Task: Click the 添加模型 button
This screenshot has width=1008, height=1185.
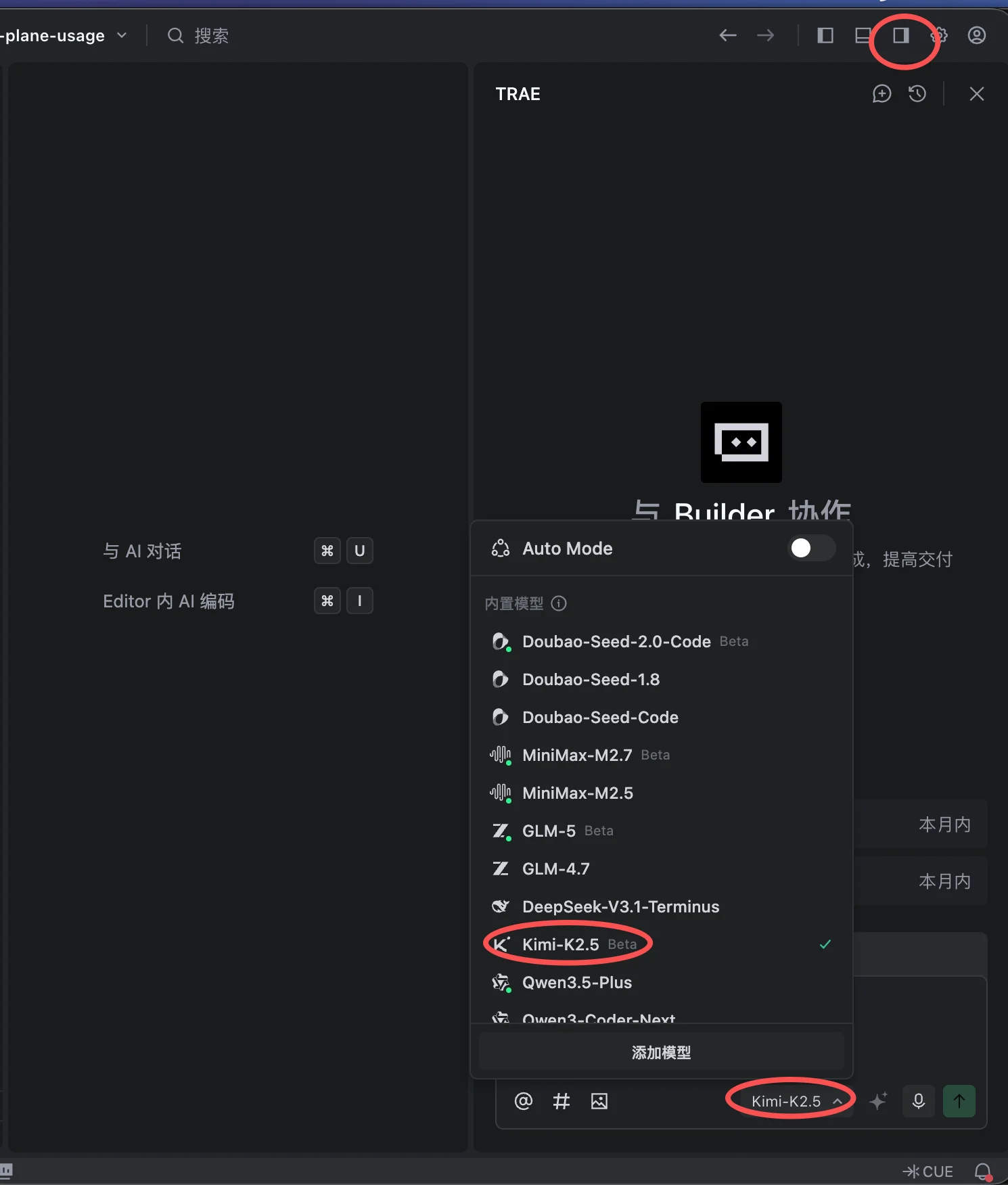Action: pyautogui.click(x=661, y=1052)
